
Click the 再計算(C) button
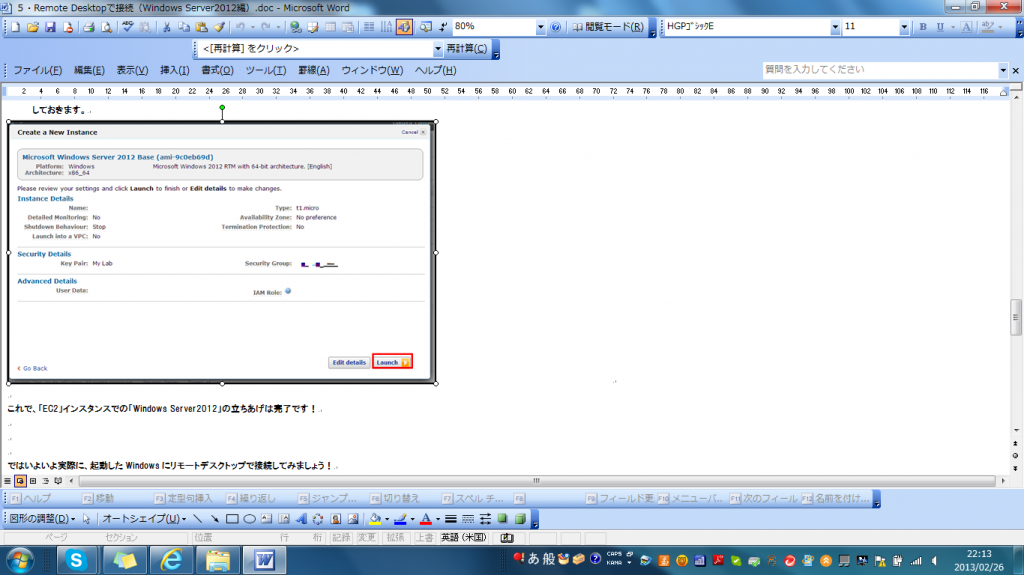coord(466,49)
